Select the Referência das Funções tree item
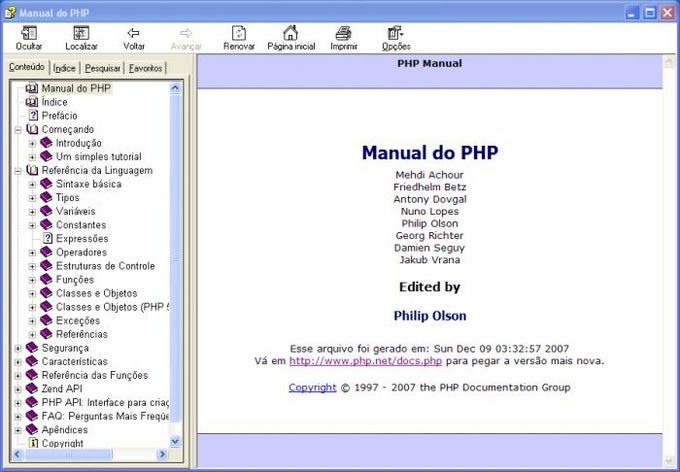 point(95,375)
